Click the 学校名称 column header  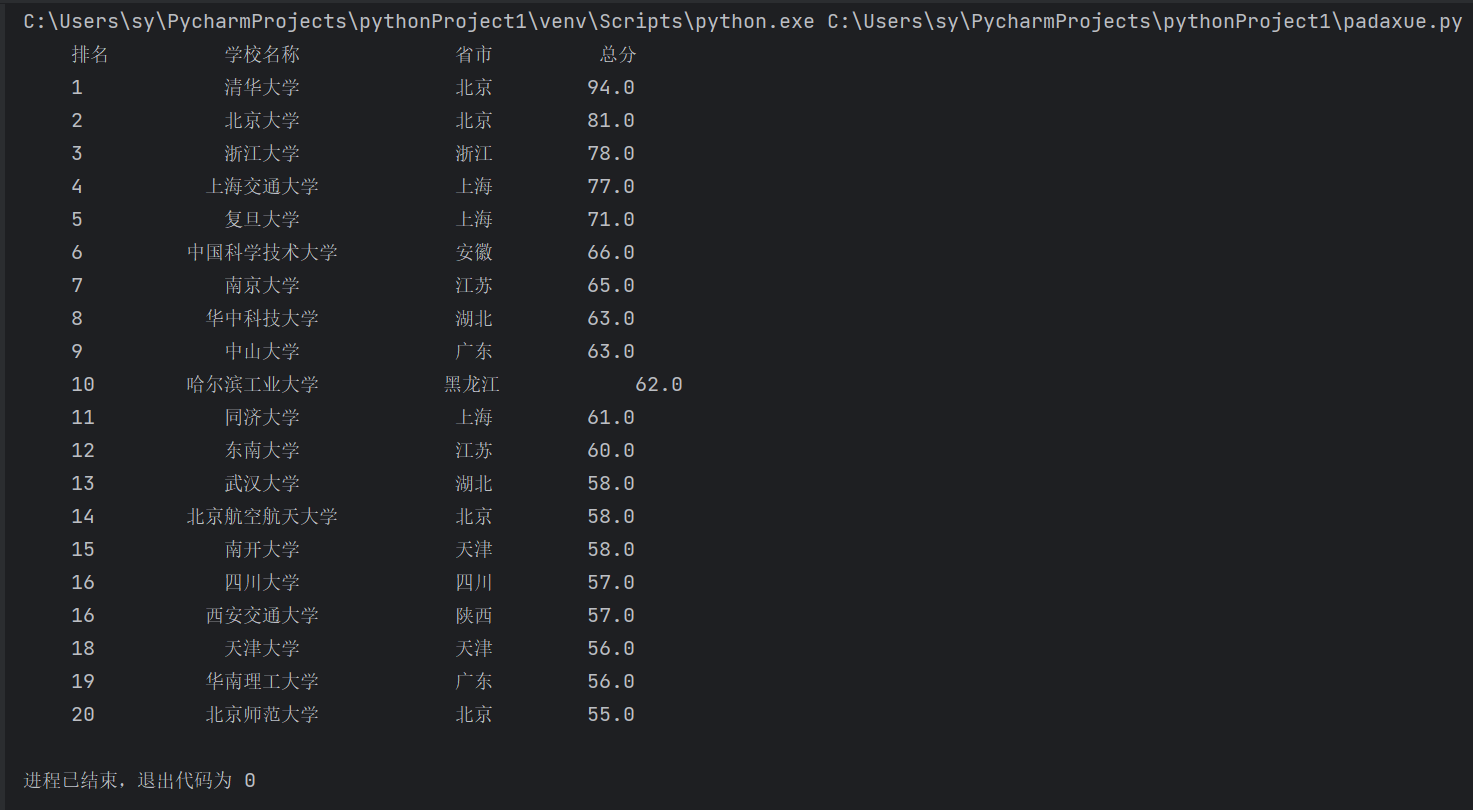point(262,55)
